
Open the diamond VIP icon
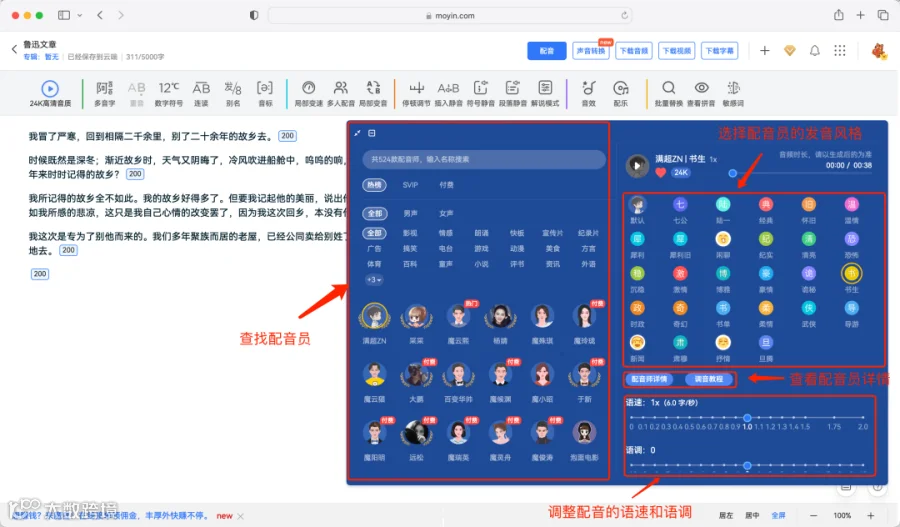(790, 51)
